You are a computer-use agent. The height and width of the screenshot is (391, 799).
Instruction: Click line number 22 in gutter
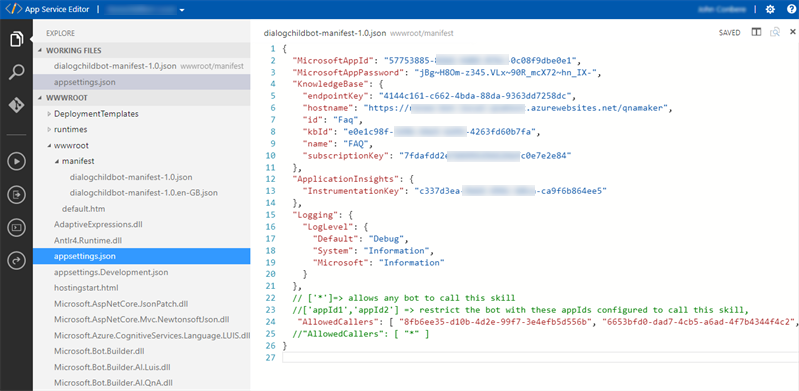(271, 298)
